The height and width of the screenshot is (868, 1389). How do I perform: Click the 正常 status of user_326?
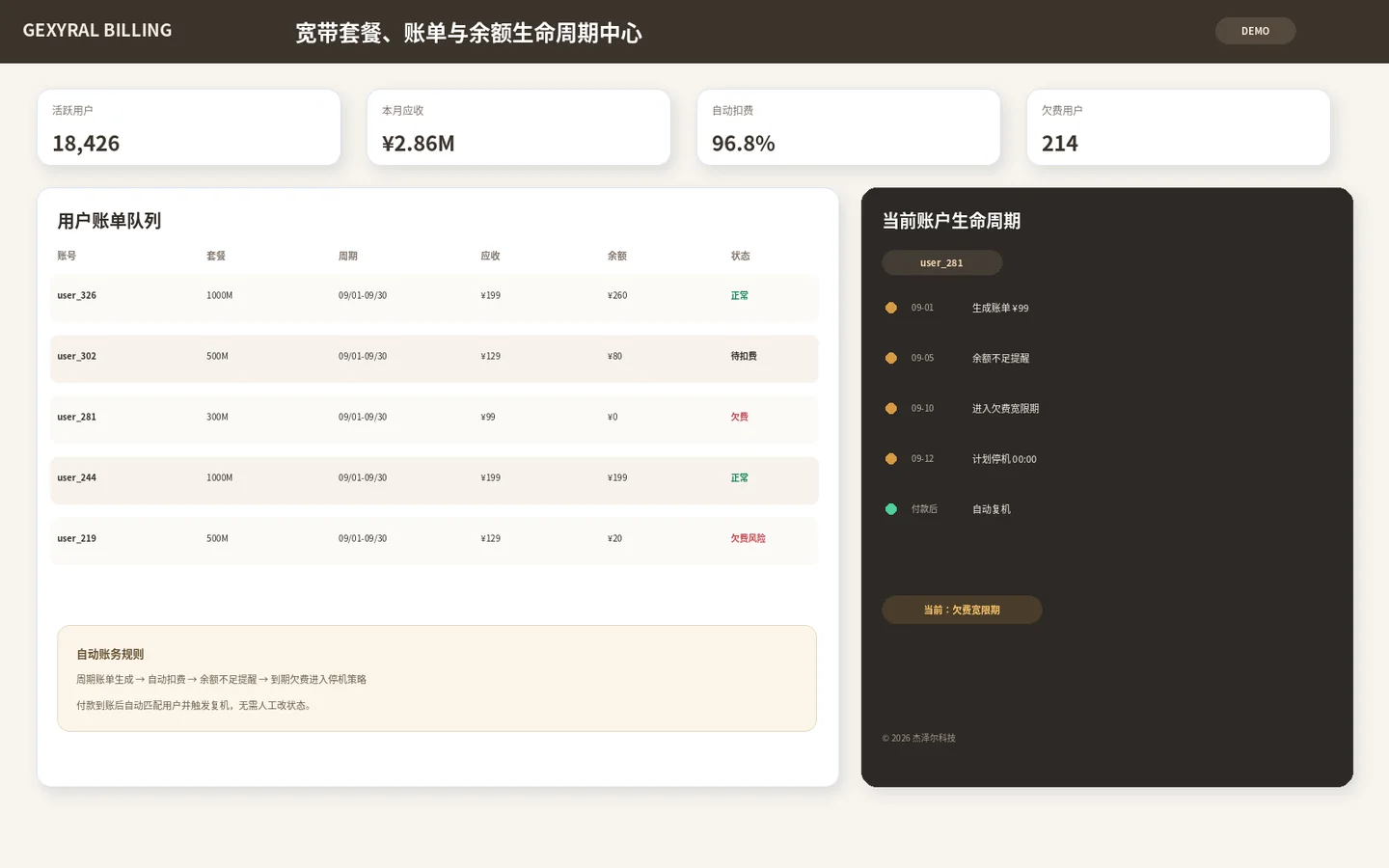pos(739,295)
